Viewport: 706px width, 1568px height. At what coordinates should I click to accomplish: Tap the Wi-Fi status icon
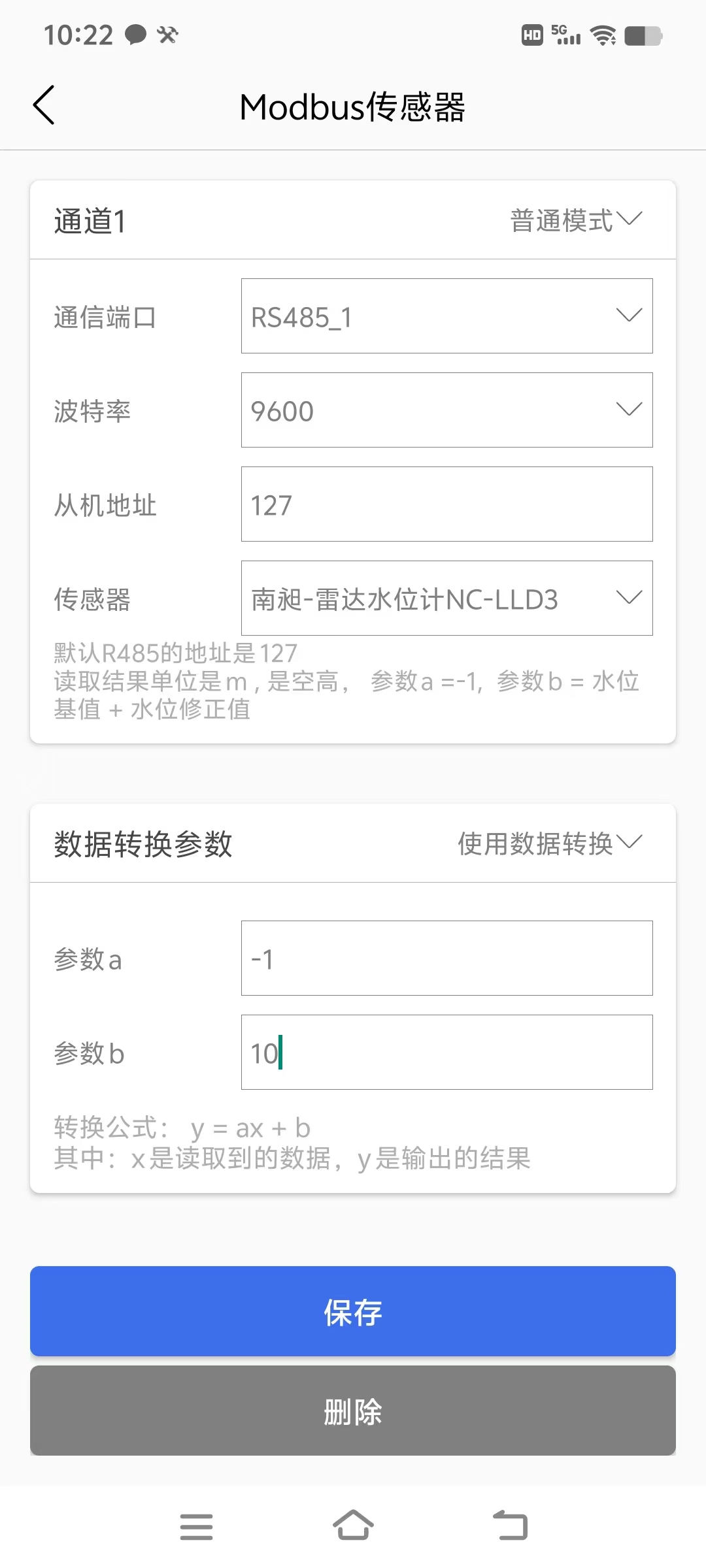point(603,35)
